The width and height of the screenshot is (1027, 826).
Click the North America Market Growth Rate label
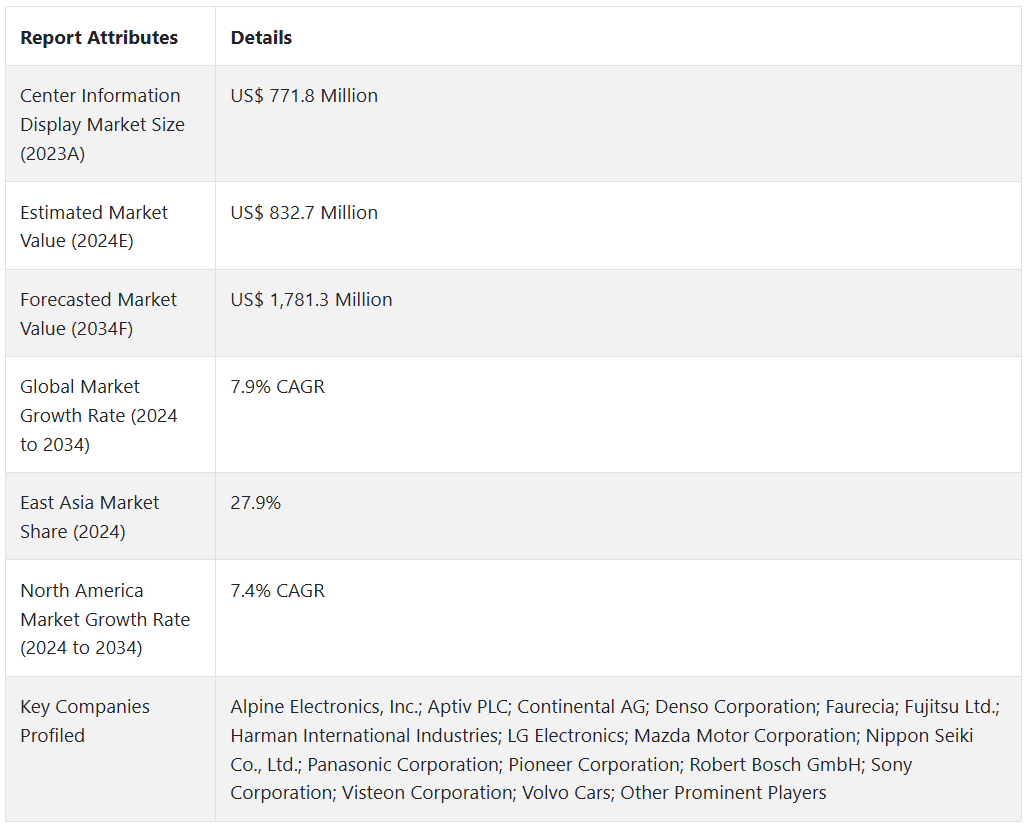(104, 619)
